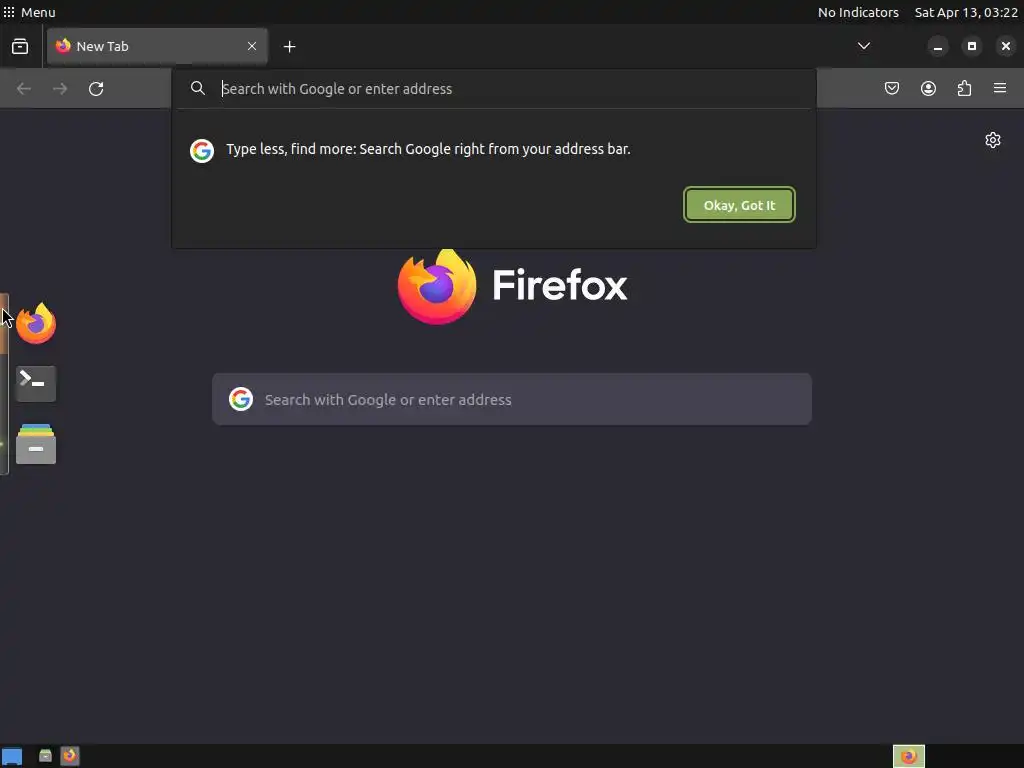Select the New Tab tab
This screenshot has height=768, width=1024.
[x=157, y=46]
